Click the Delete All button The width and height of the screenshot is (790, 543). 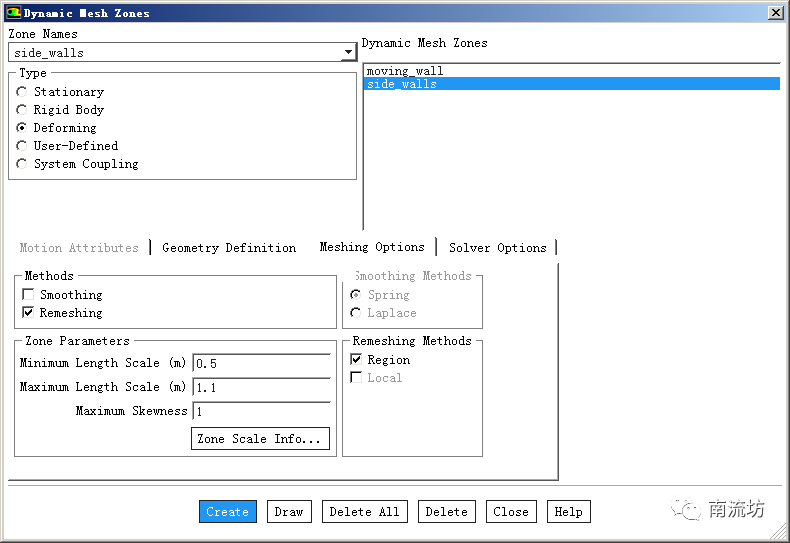click(x=364, y=511)
